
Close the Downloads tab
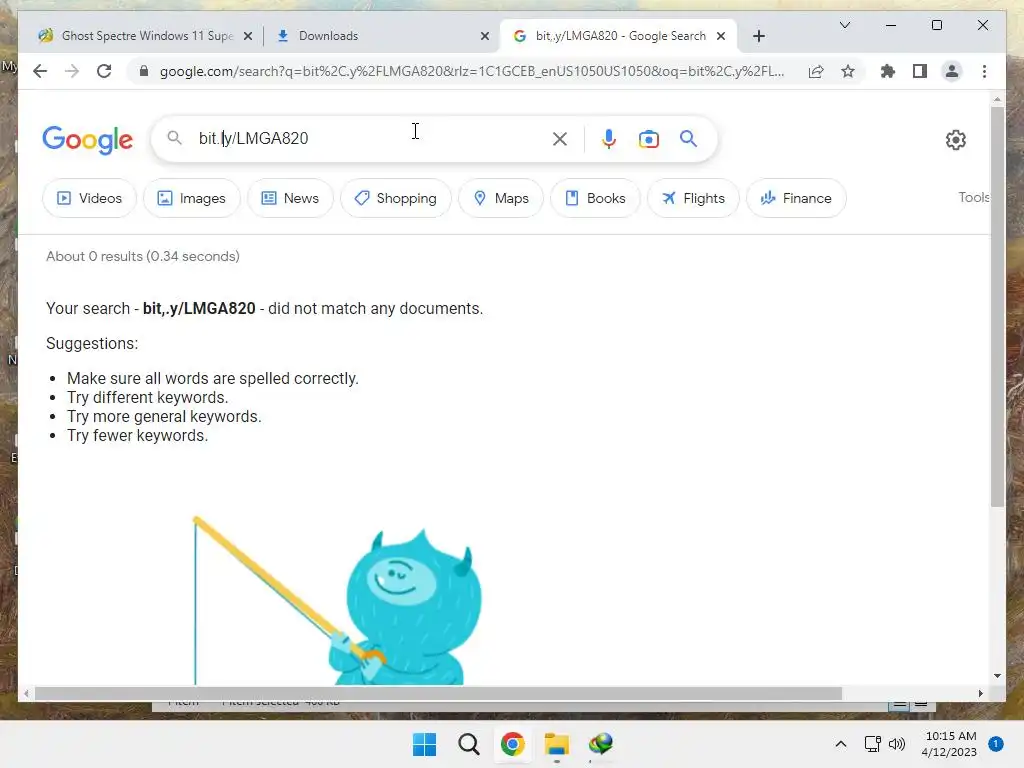[485, 36]
